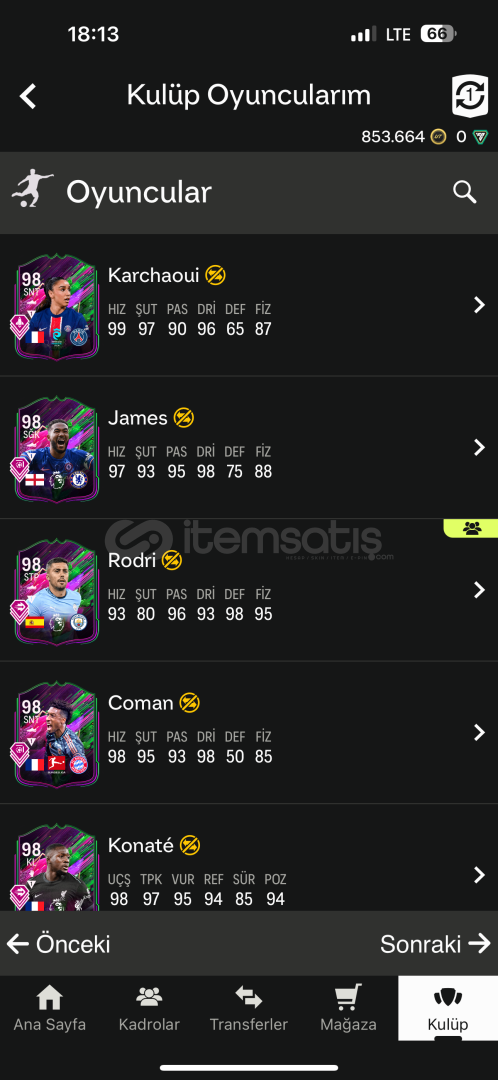Tap the untradeable icon next to Coman
Screen dimensions: 498x1080
tap(189, 703)
